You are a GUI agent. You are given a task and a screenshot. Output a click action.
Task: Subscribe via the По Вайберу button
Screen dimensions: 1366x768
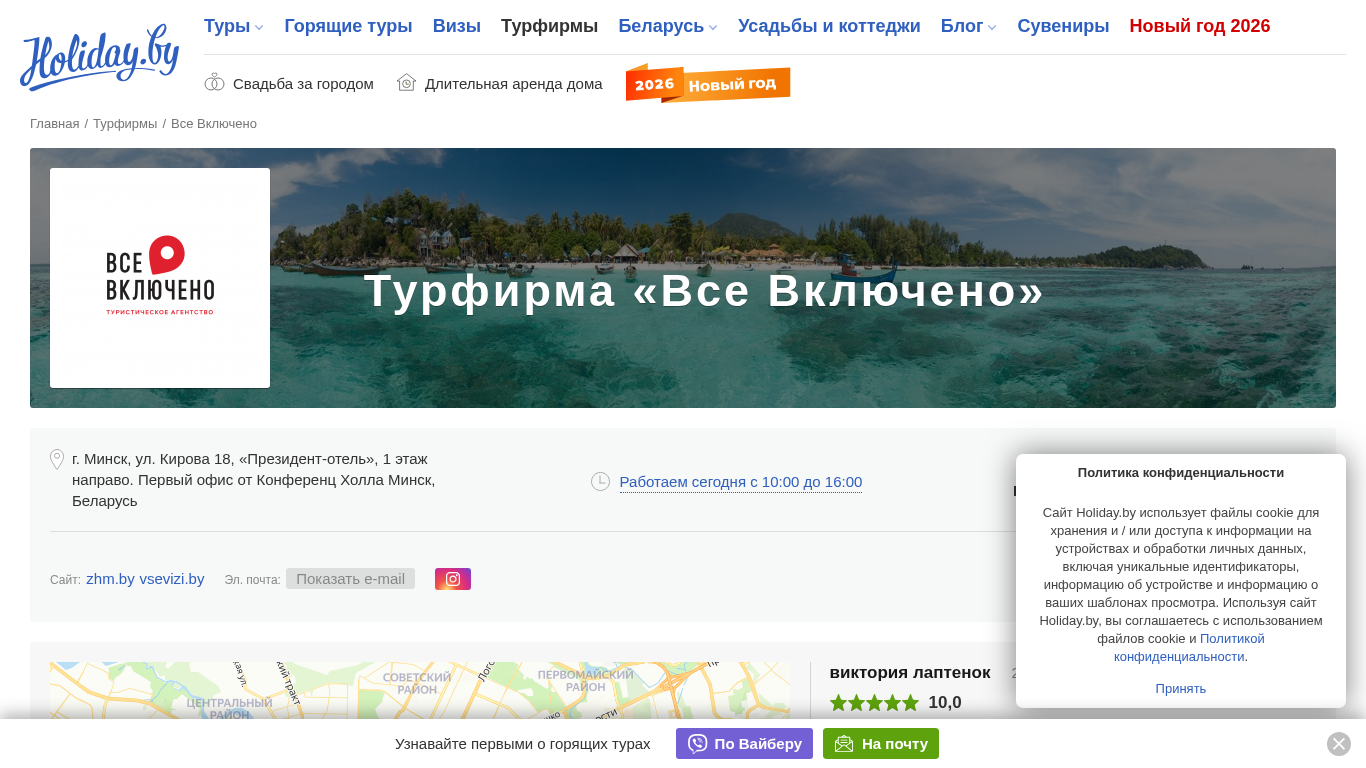click(x=744, y=744)
